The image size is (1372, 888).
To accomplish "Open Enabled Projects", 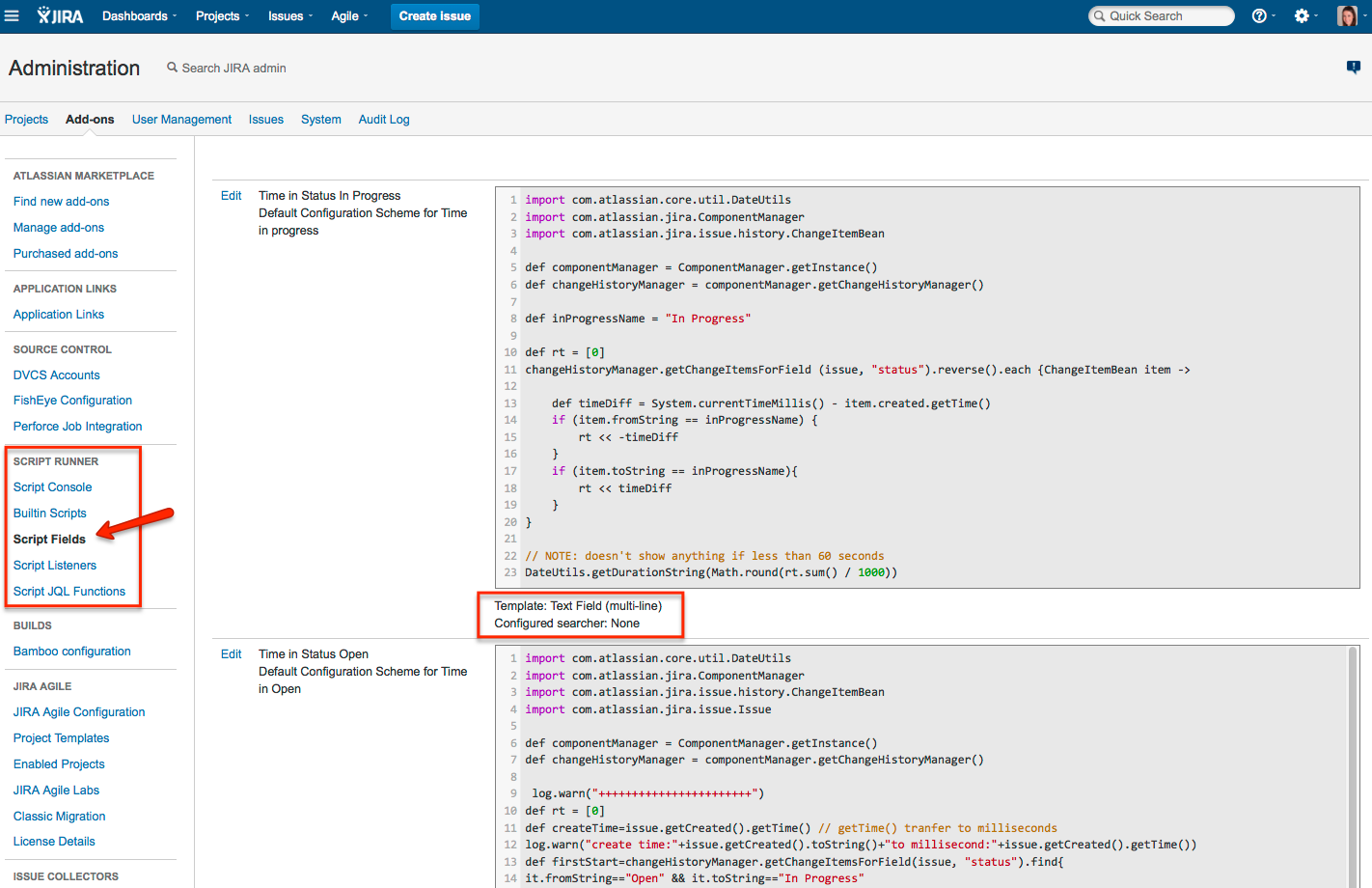I will tap(59, 763).
